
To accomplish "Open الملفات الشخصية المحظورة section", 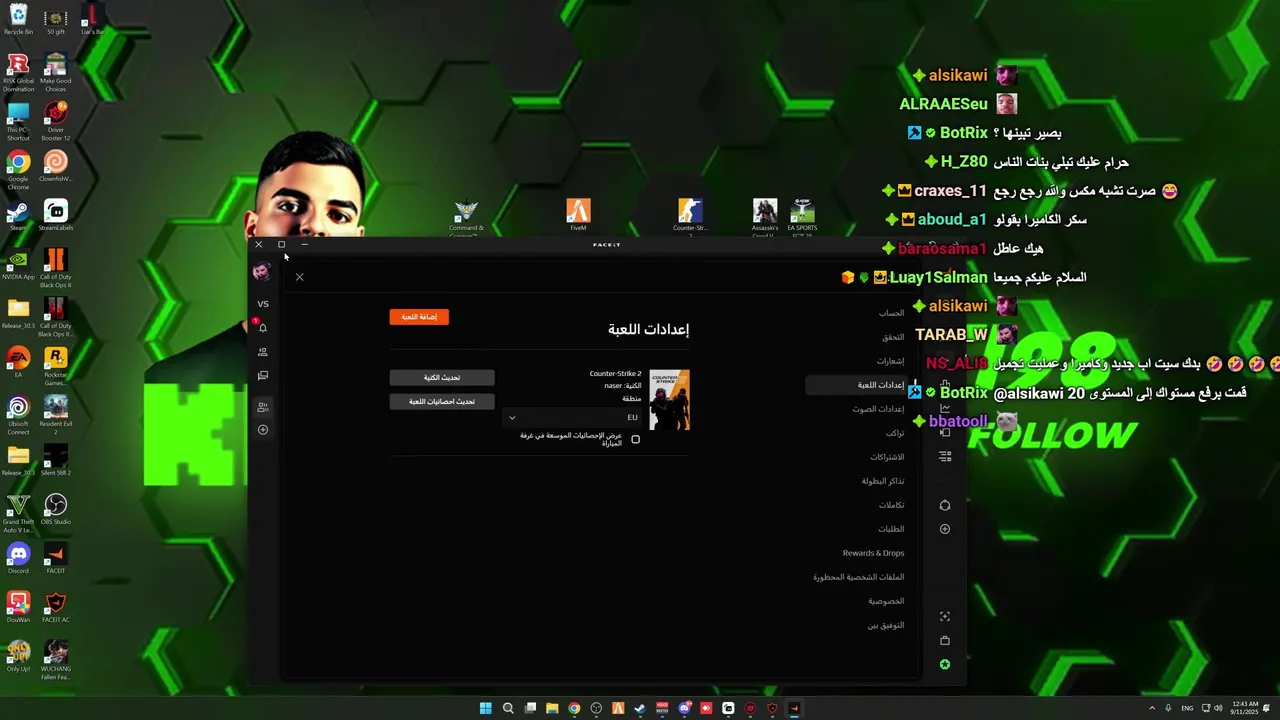I will [x=858, y=577].
